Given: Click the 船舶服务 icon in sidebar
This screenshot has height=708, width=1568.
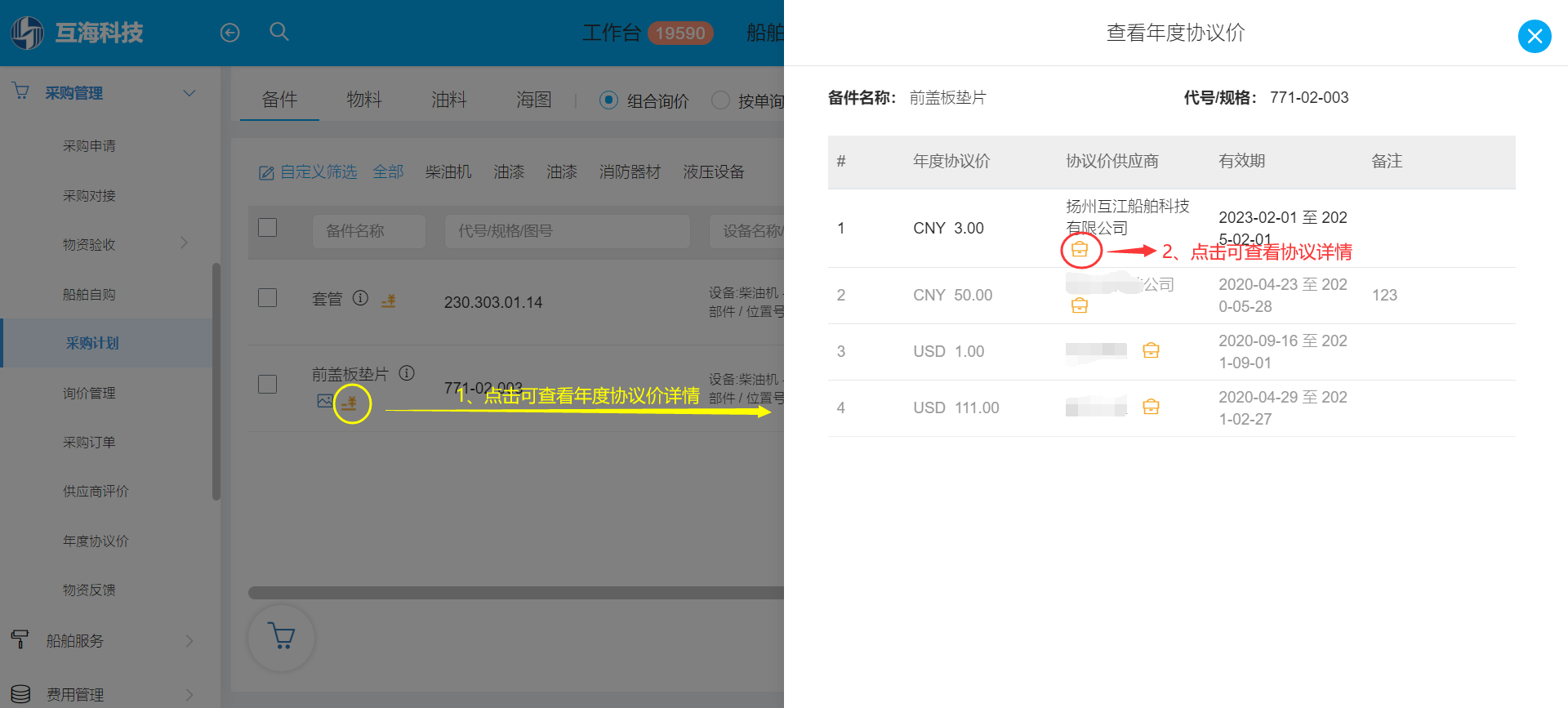Looking at the screenshot, I should [x=20, y=639].
